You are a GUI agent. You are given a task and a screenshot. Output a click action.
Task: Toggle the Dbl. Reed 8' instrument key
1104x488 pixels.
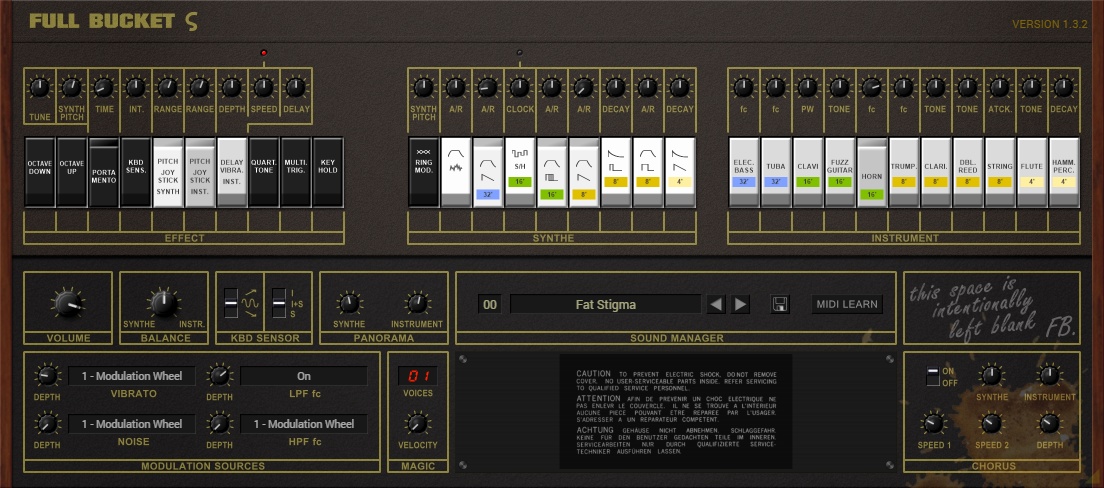tap(968, 172)
